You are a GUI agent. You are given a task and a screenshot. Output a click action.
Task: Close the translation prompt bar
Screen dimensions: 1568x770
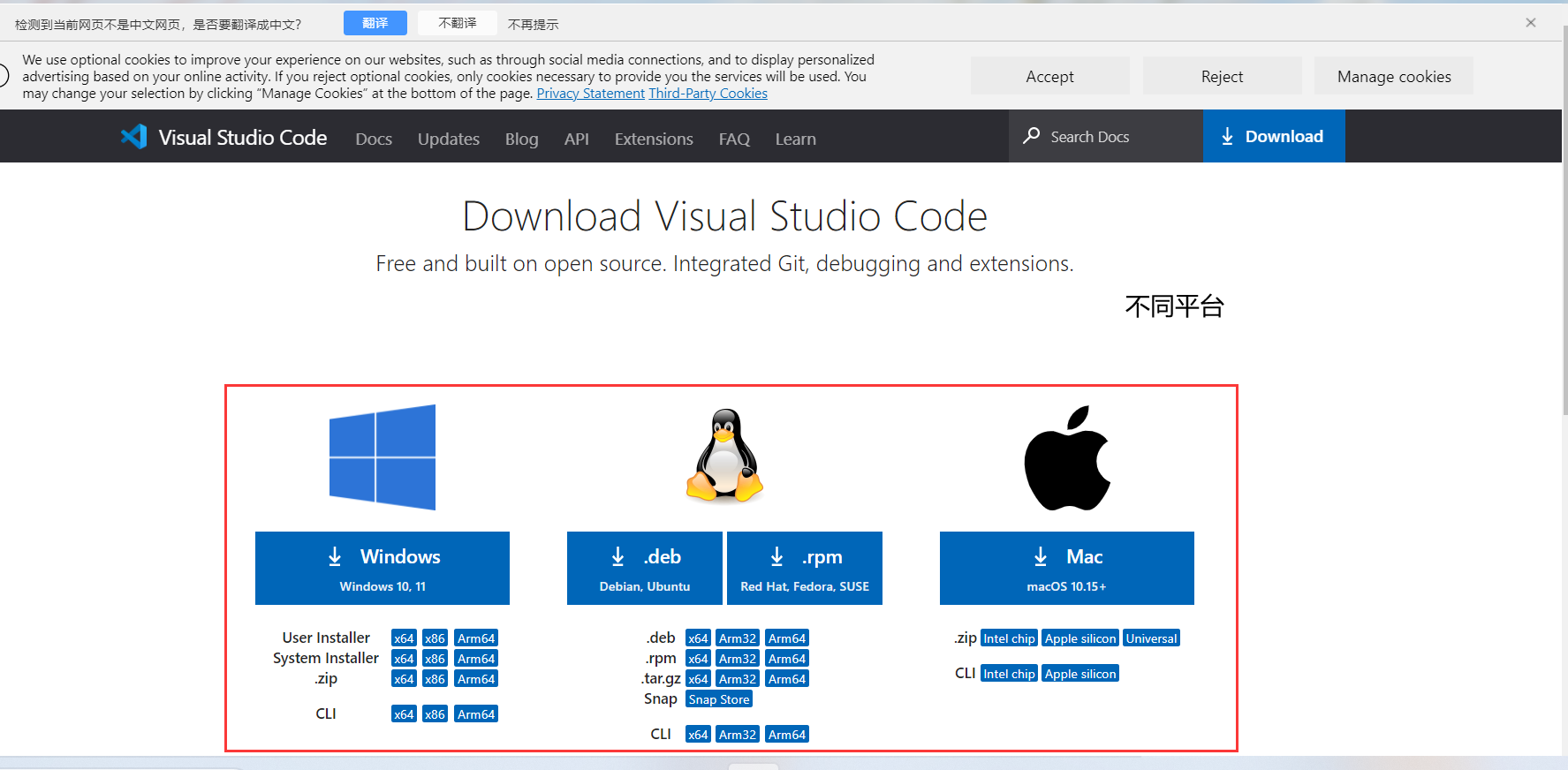(1531, 23)
